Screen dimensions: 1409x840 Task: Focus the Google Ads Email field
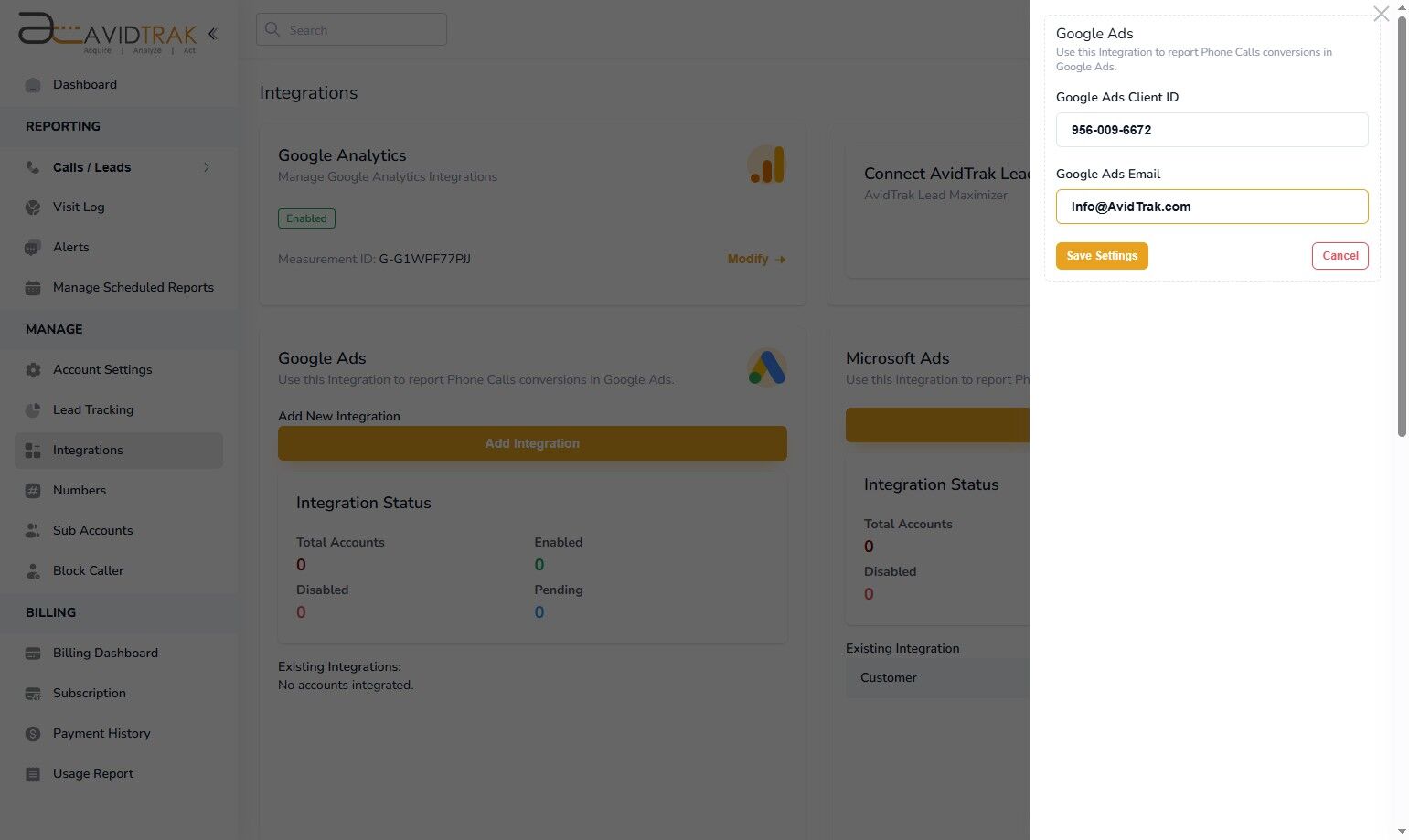click(1212, 207)
